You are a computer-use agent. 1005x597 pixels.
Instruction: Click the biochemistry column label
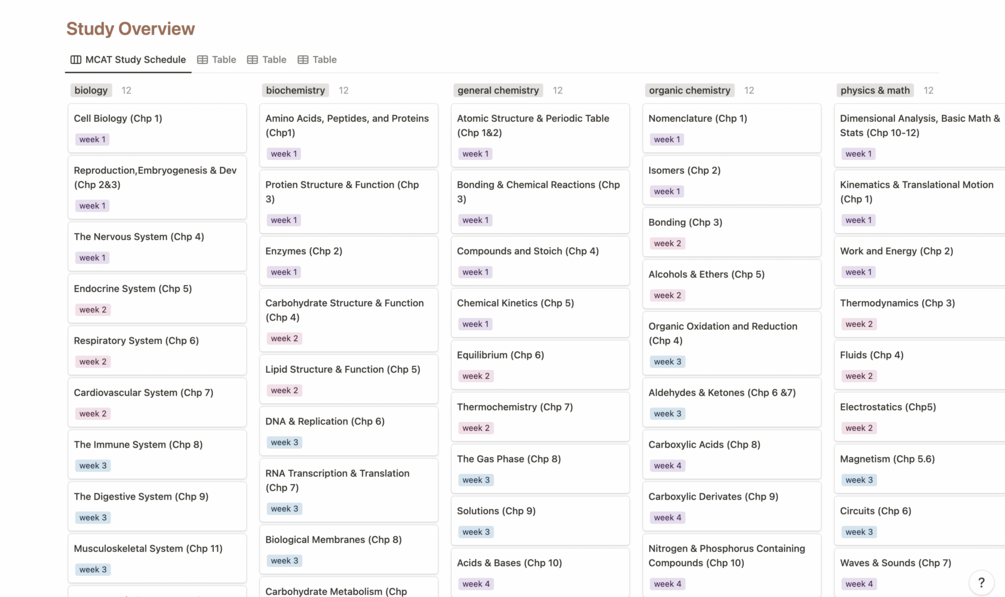point(295,90)
